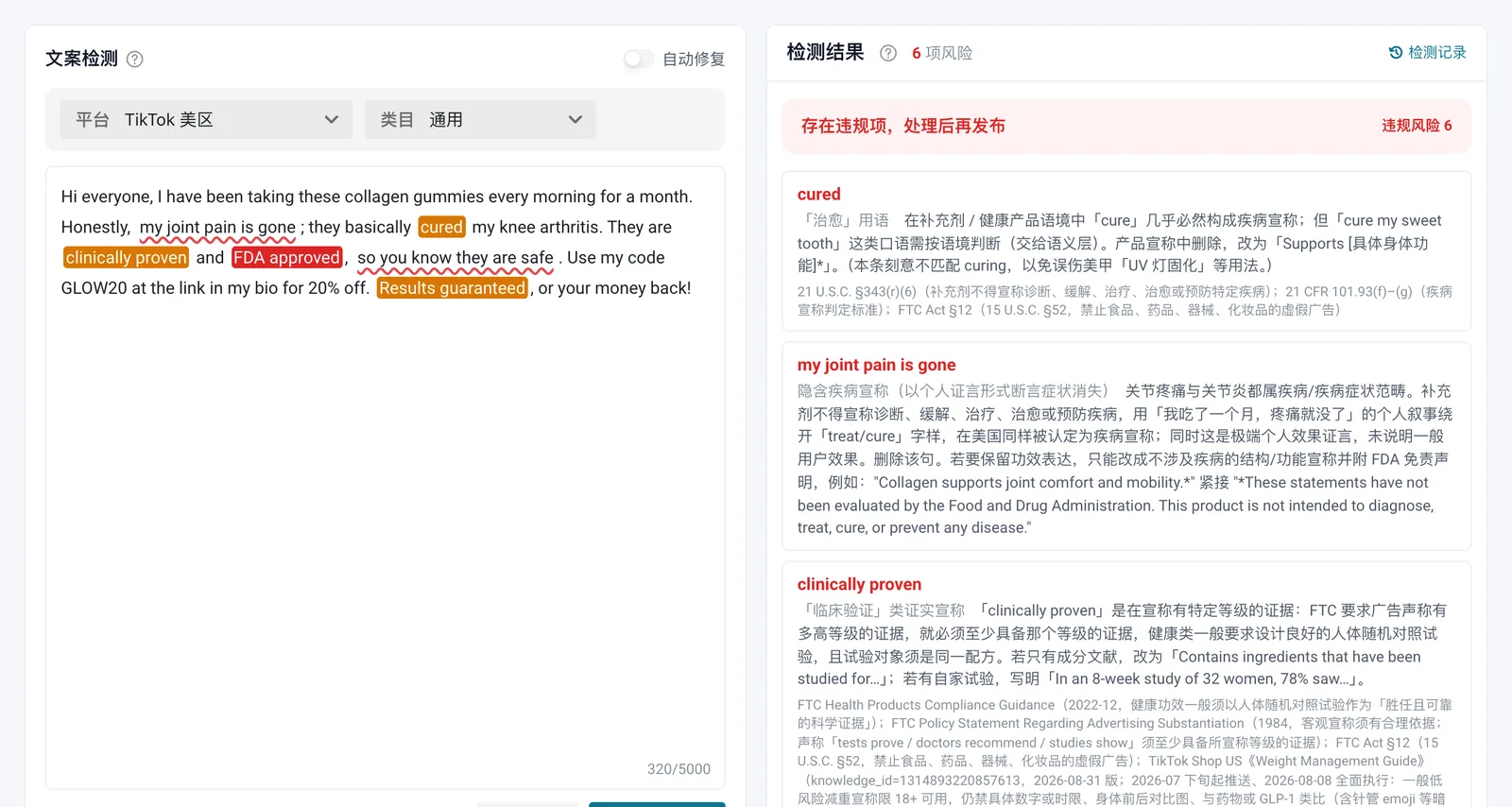1512x807 pixels.
Task: Click underlined "so you know they are safe"
Action: (455, 258)
